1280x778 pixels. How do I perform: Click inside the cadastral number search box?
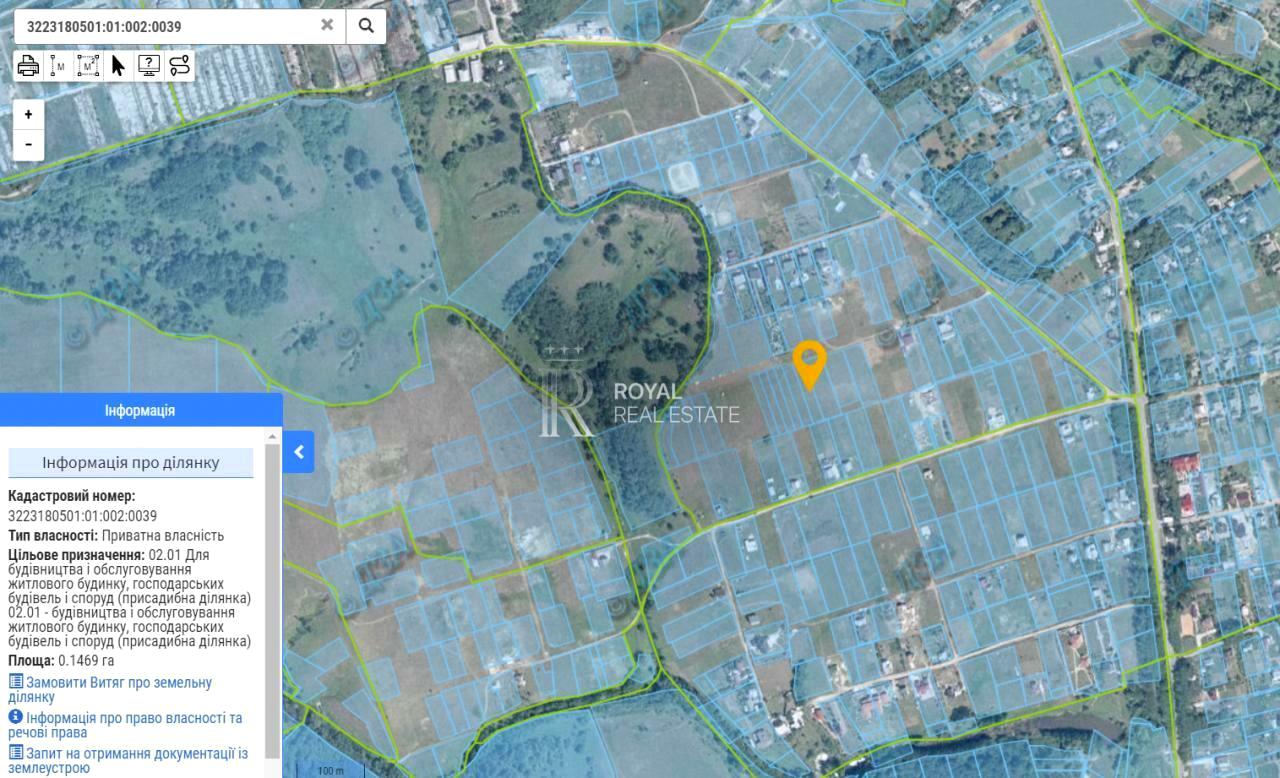(x=165, y=26)
